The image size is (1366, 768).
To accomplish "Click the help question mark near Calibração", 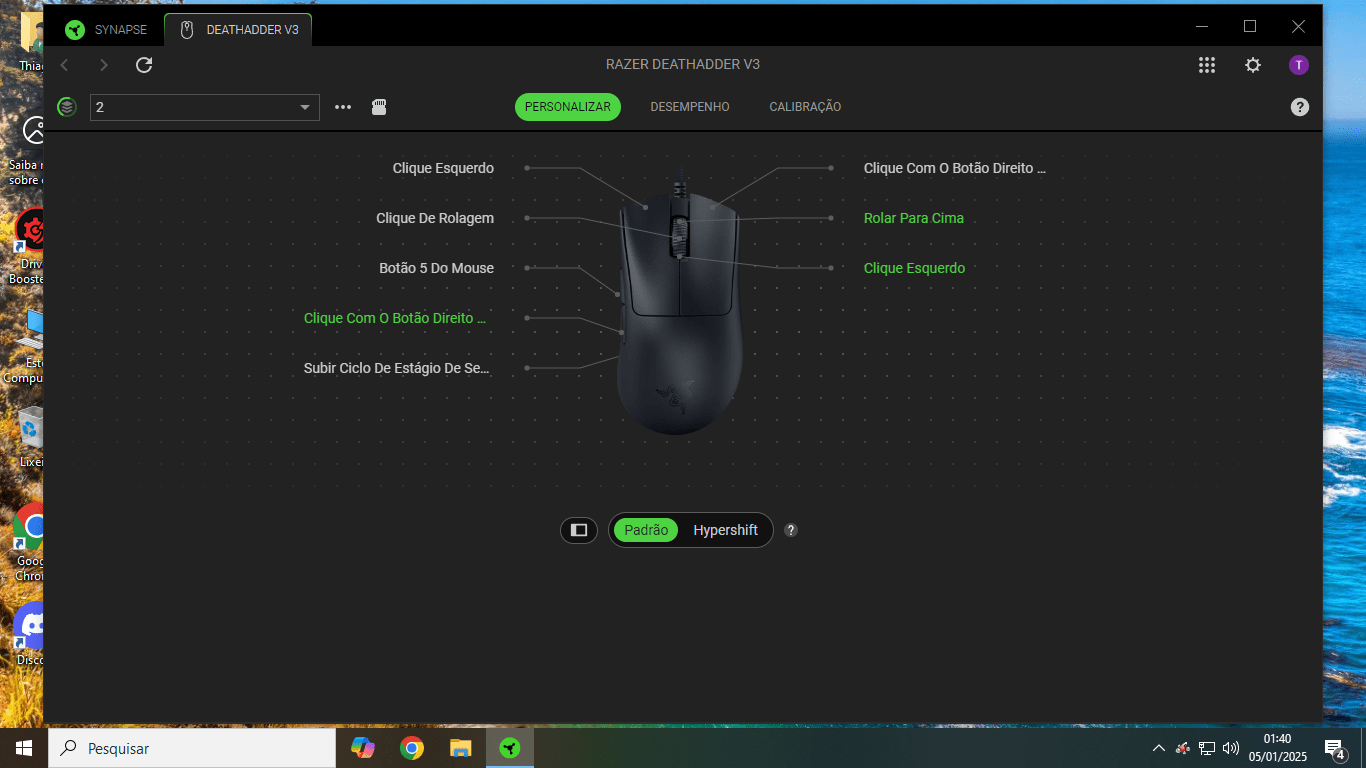I will pos(1300,107).
